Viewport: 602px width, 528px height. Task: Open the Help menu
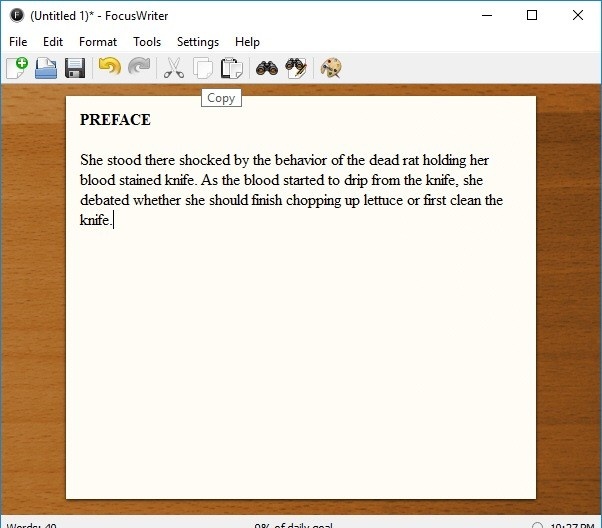pos(247,41)
